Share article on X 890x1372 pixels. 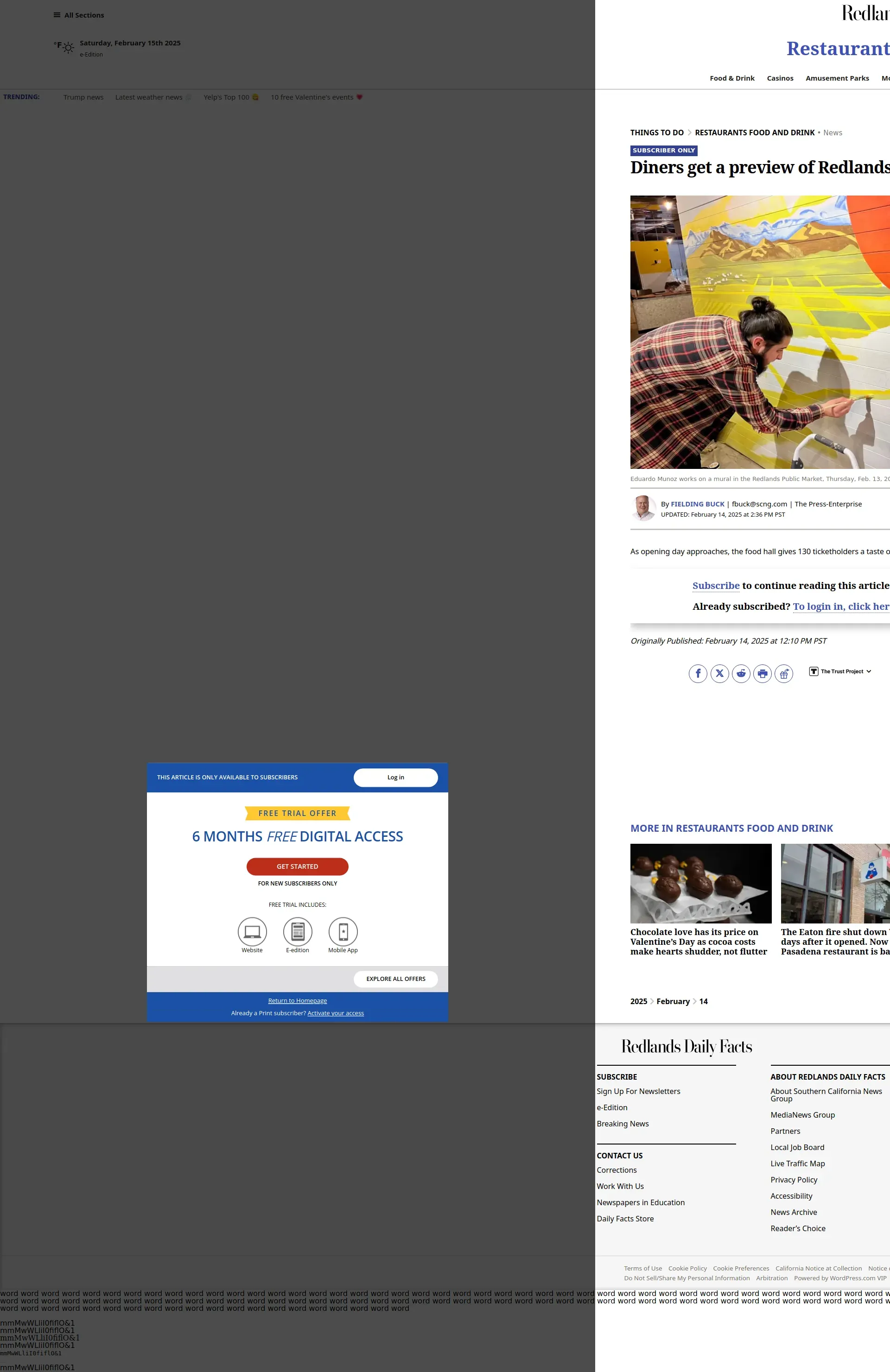click(x=719, y=673)
